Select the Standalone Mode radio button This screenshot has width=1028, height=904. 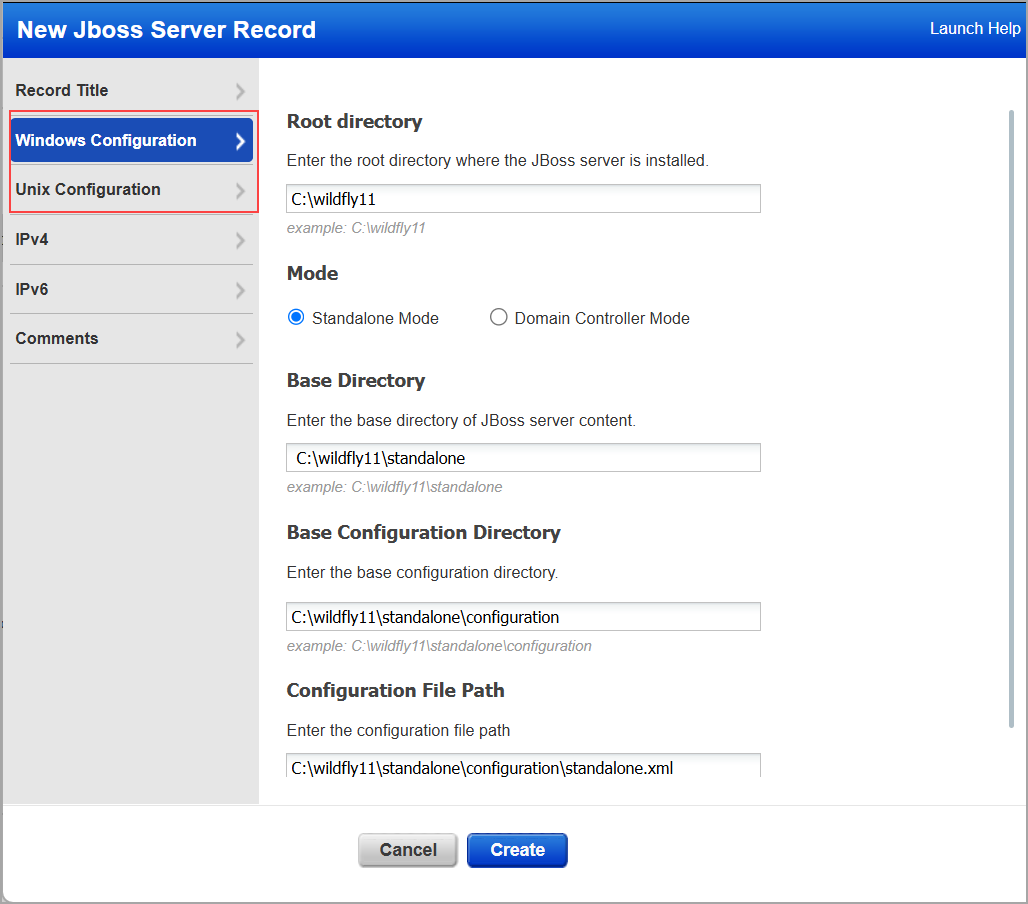297,317
